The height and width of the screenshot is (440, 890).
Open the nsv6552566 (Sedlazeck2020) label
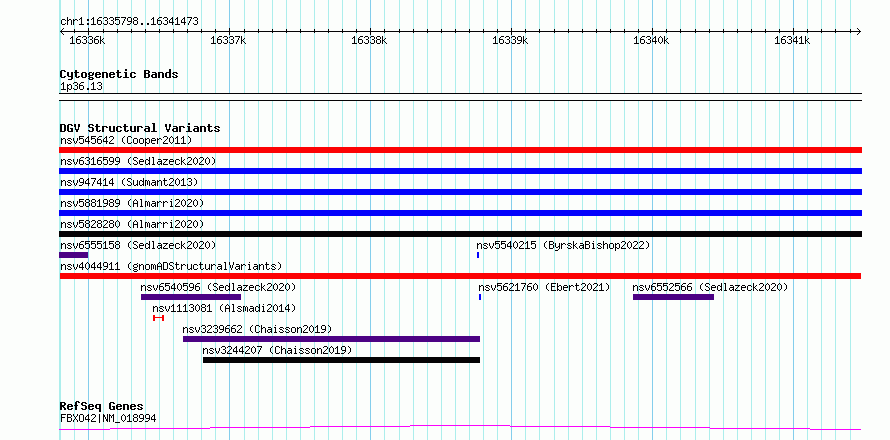click(711, 287)
